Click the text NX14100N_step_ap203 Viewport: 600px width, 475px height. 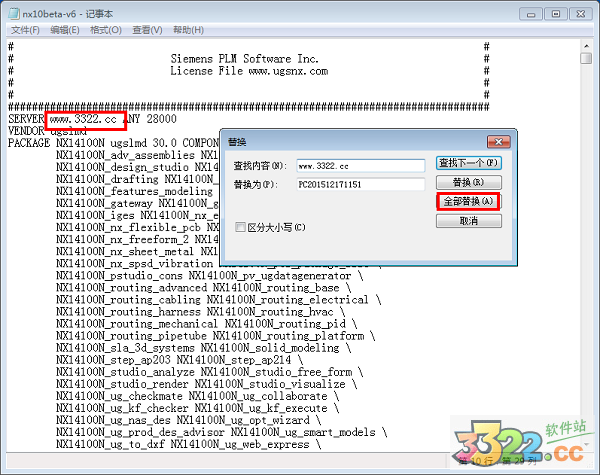[x=113, y=360]
